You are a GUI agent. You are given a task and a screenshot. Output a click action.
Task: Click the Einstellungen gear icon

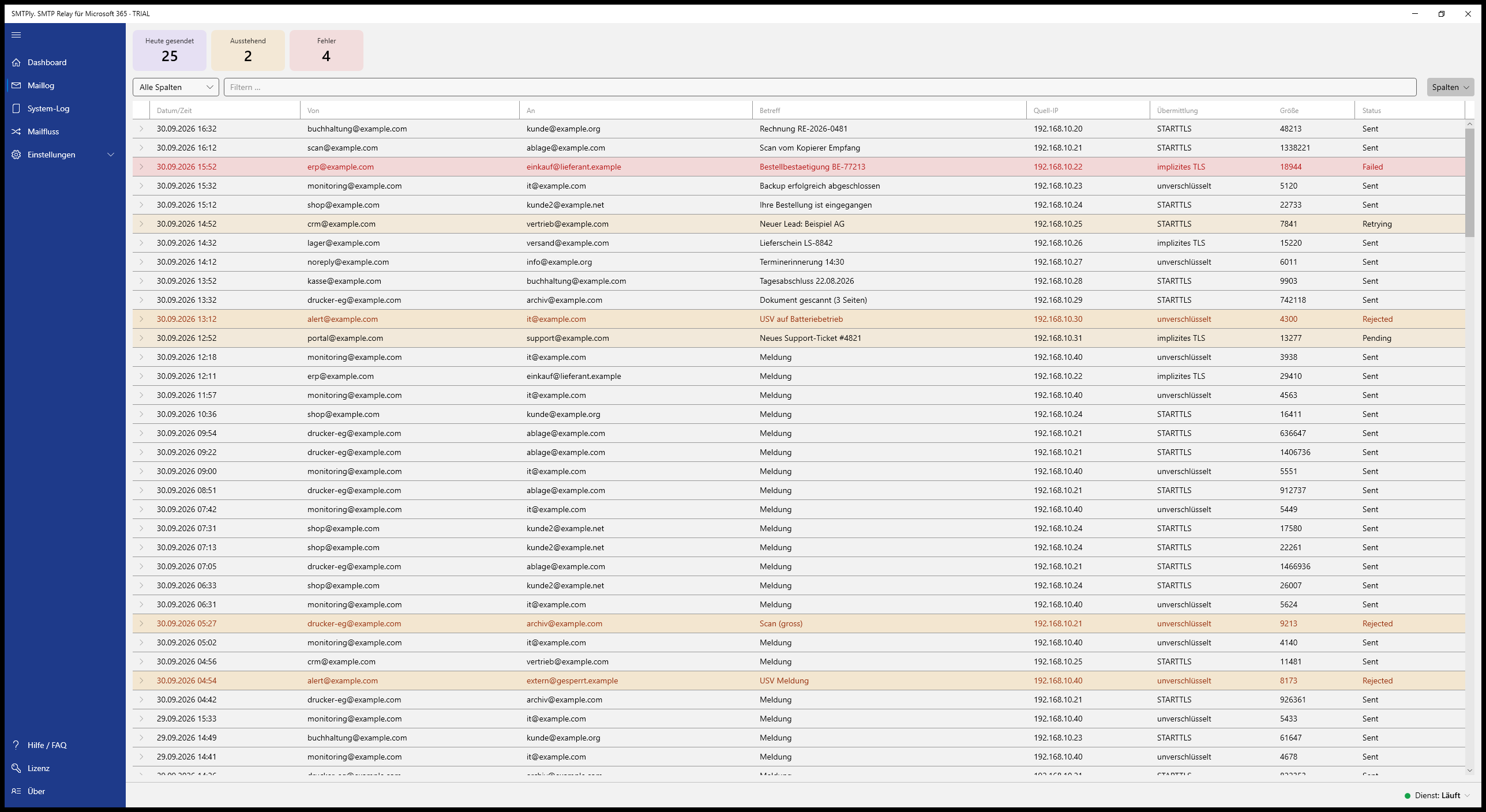[x=16, y=155]
